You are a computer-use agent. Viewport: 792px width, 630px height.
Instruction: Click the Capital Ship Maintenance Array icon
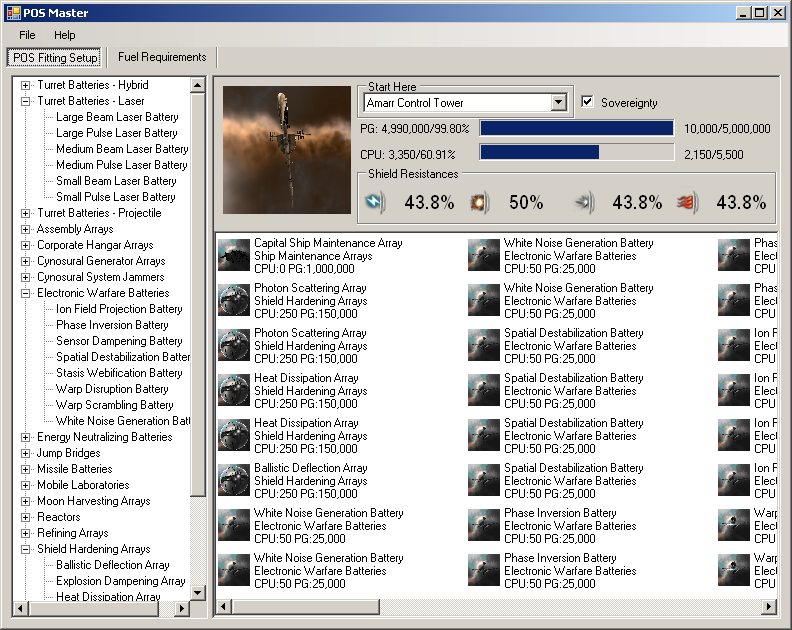pos(234,255)
